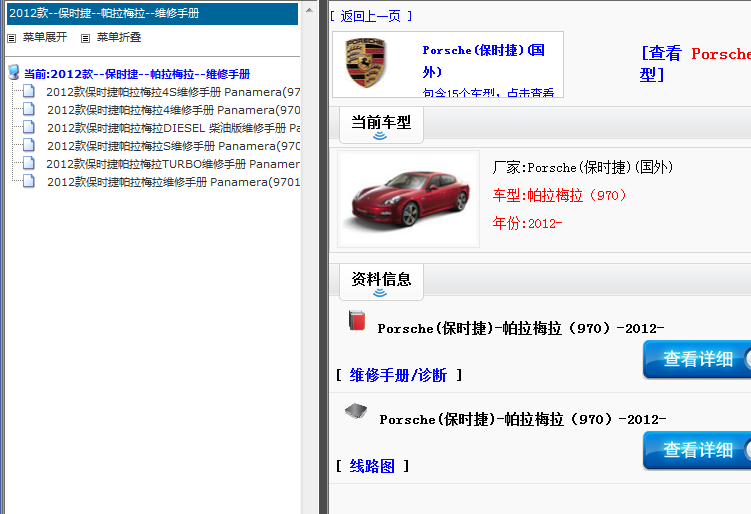Select the root node 当前:2012款--保时捷--帕拉梅拉--维修手册
Screen dimensions: 751x514
tap(136, 74)
